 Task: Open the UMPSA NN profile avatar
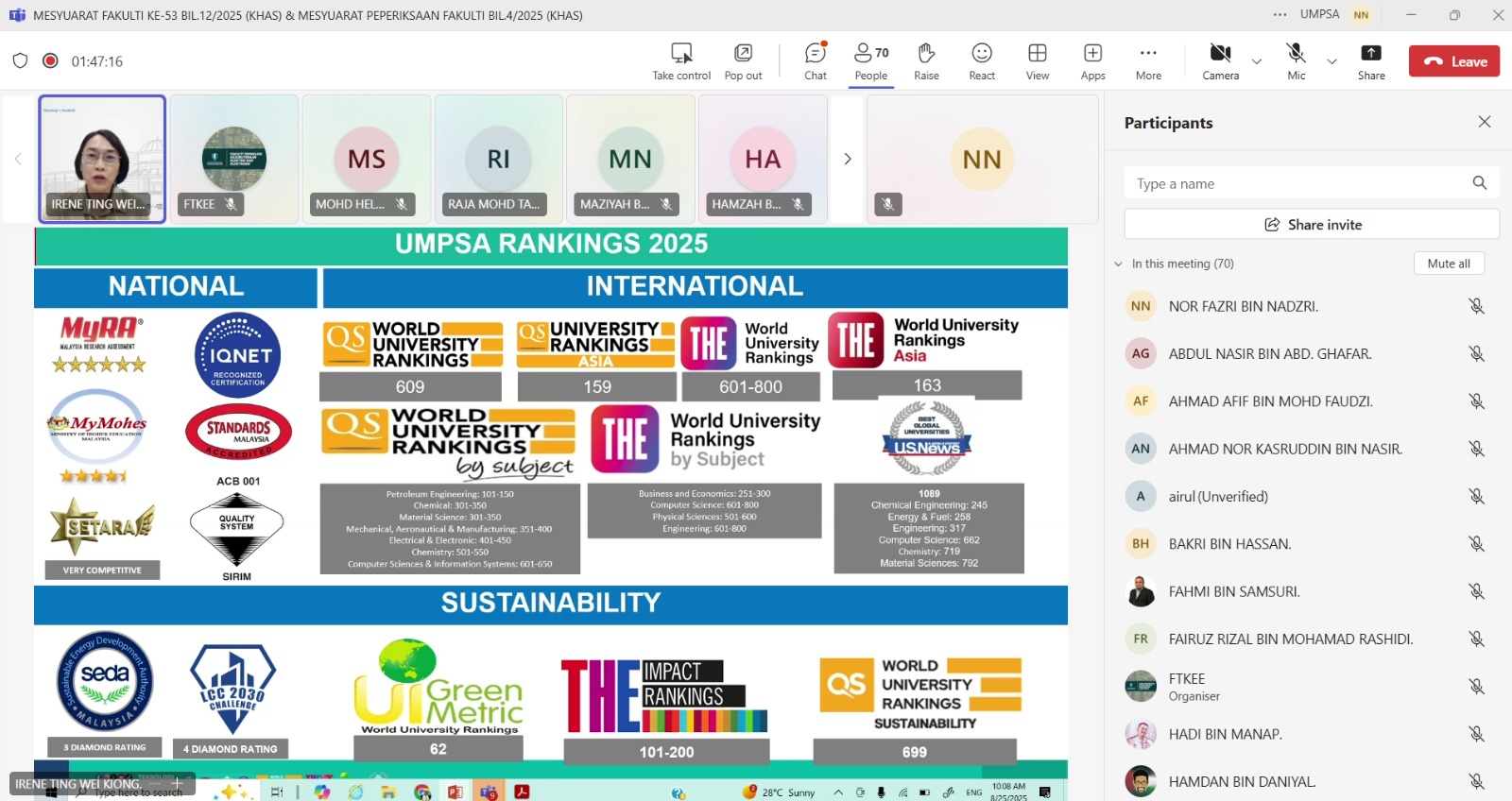[x=1361, y=14]
